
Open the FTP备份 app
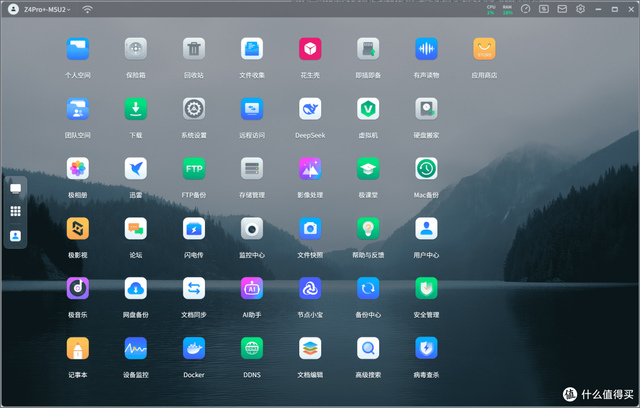(194, 169)
